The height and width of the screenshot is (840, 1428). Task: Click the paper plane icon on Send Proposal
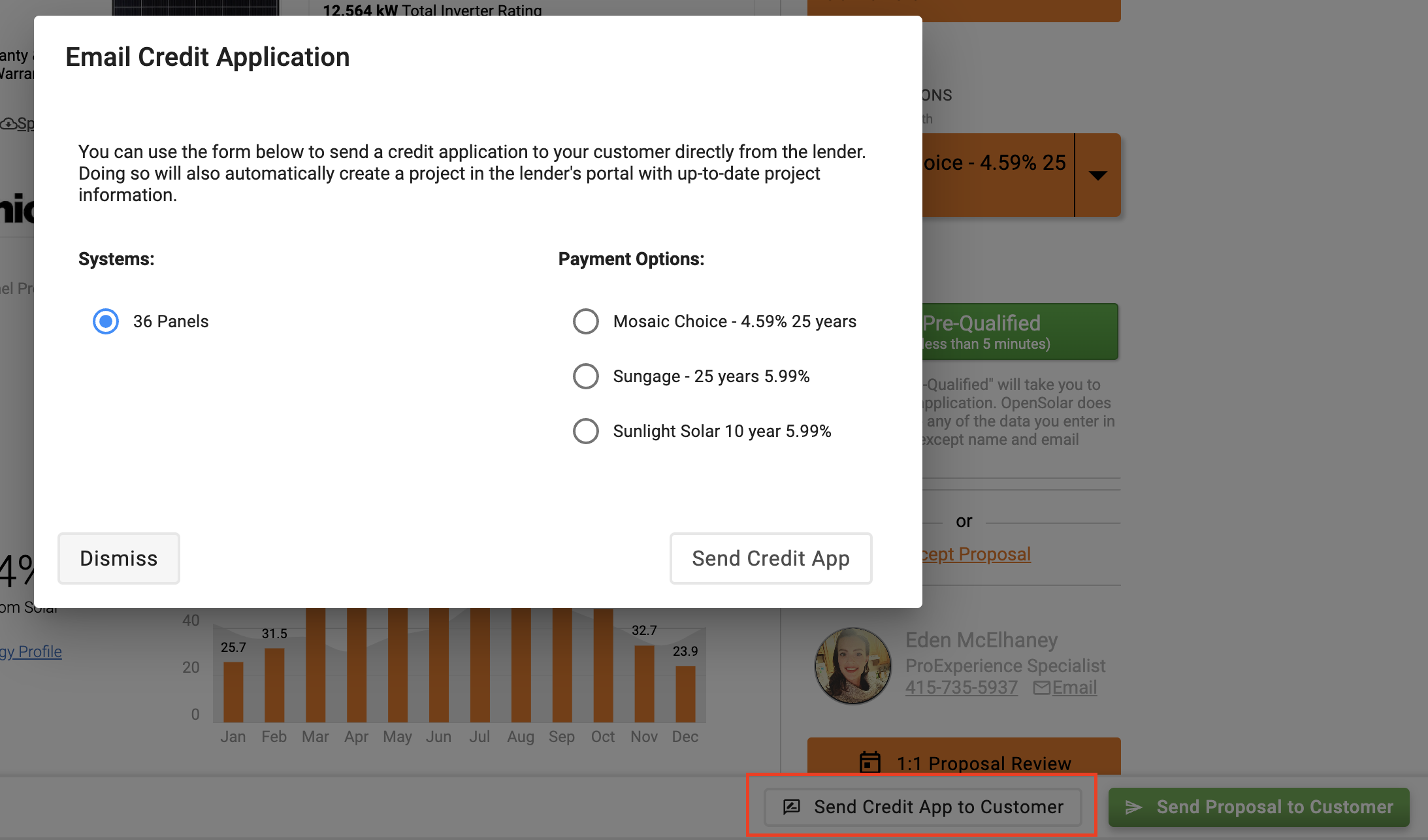tap(1133, 807)
